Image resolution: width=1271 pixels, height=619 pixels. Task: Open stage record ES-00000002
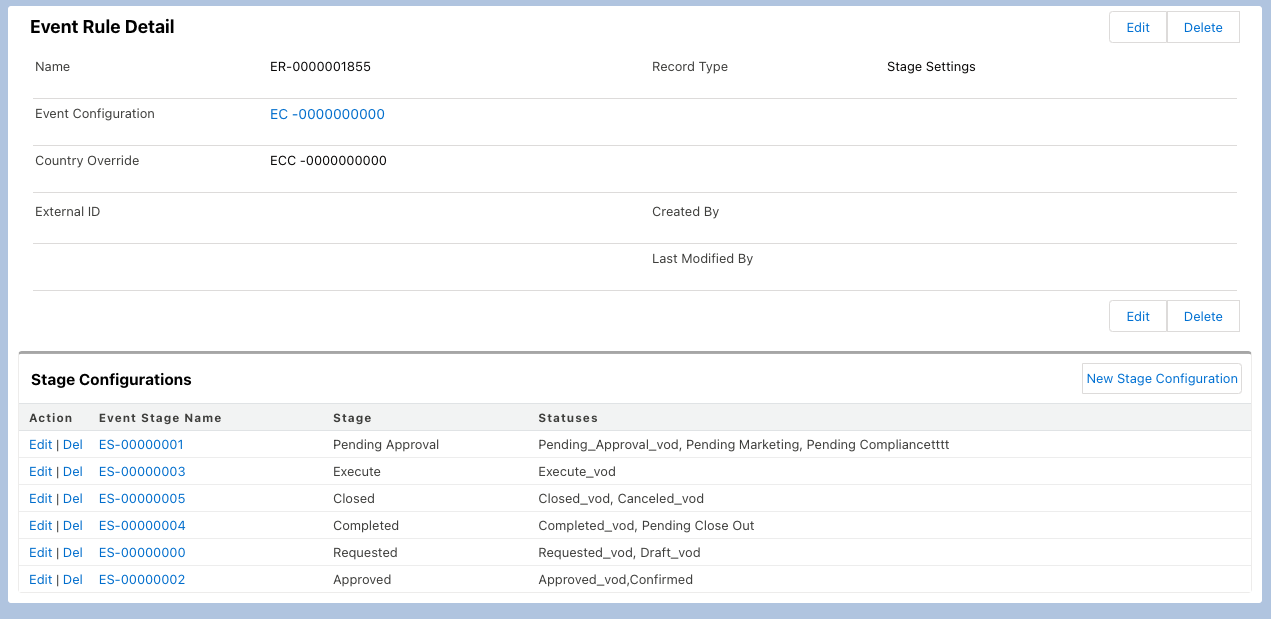tap(141, 579)
